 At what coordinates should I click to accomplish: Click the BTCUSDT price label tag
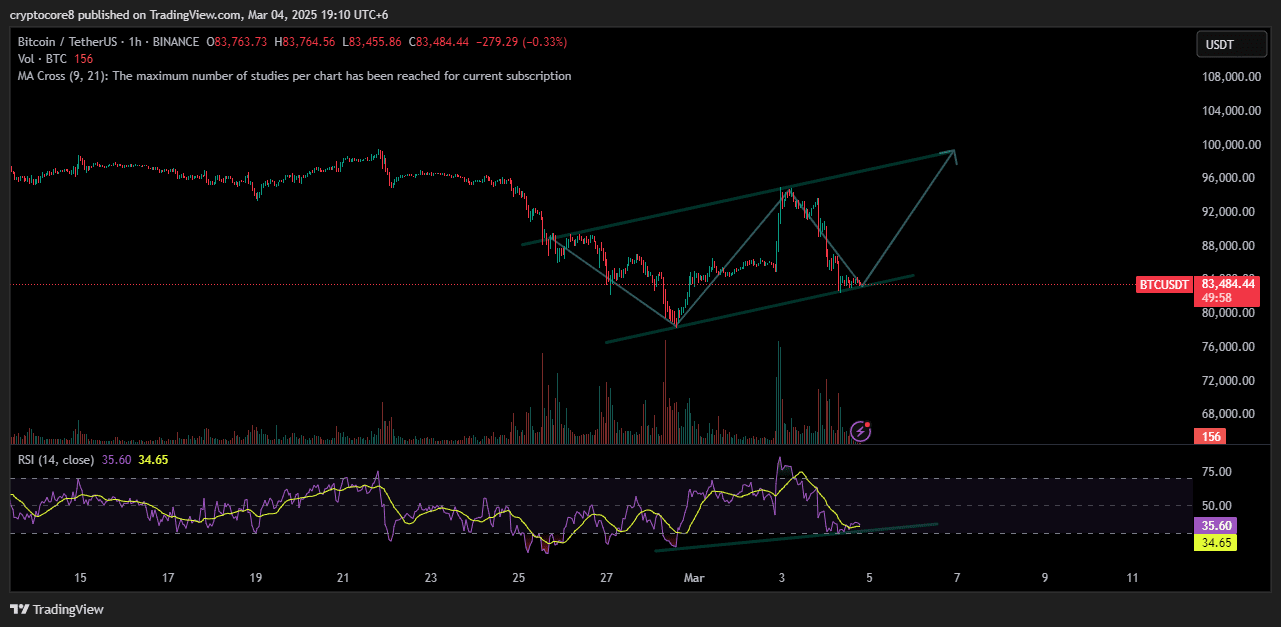click(1165, 285)
